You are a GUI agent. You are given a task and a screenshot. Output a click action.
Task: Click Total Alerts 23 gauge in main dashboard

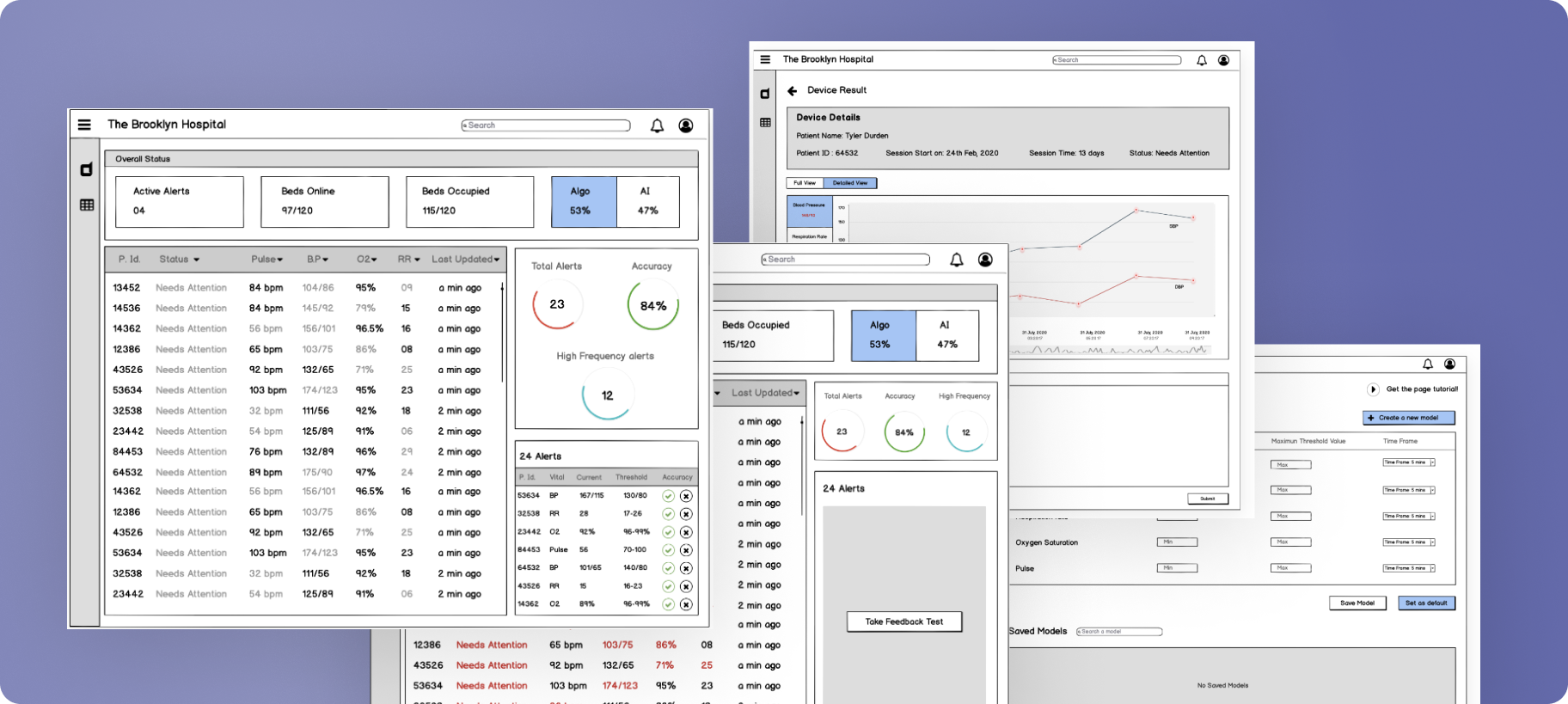click(557, 304)
